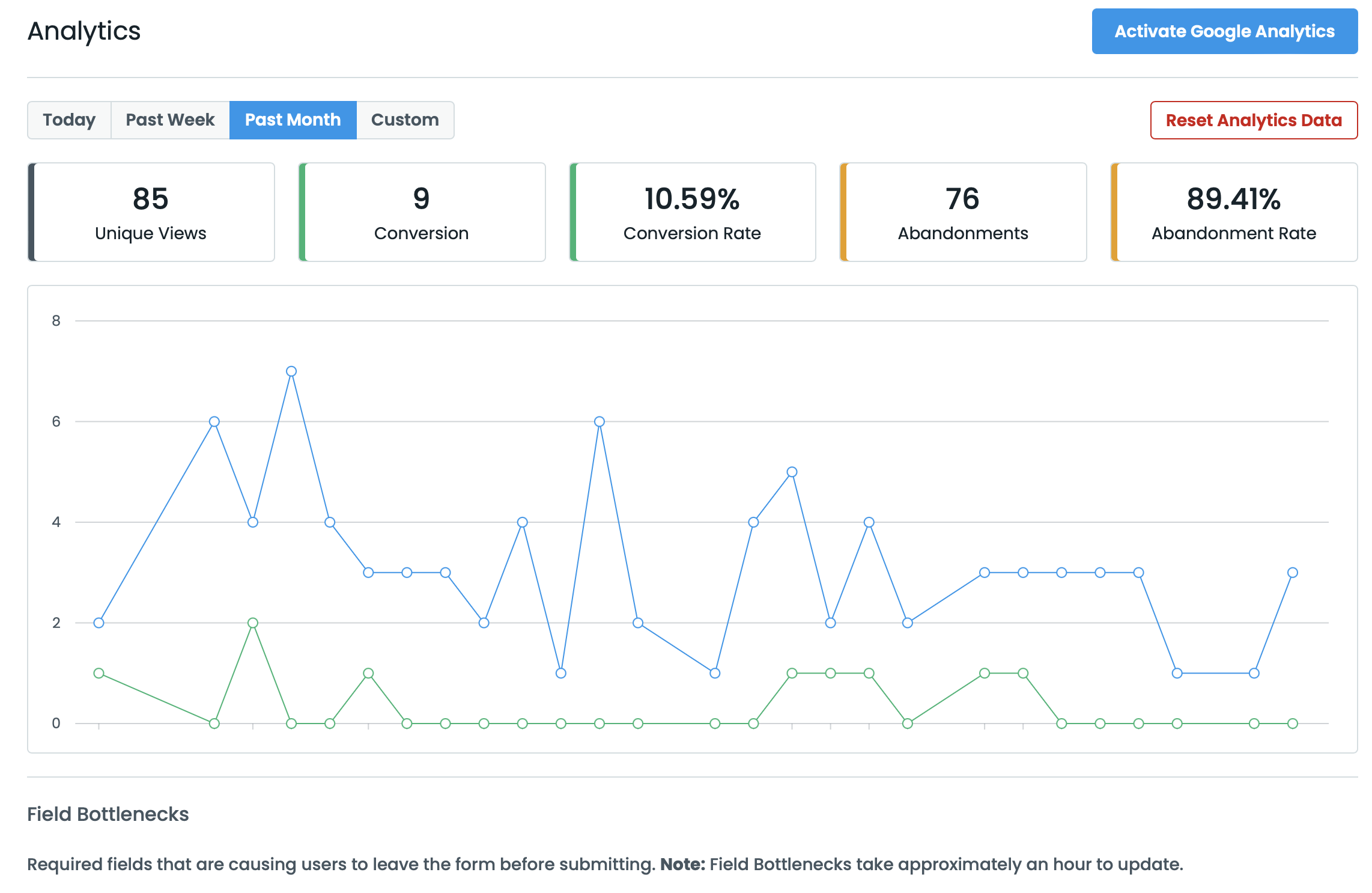Switch to the Today time range
Image resolution: width=1372 pixels, height=893 pixels.
coord(68,120)
